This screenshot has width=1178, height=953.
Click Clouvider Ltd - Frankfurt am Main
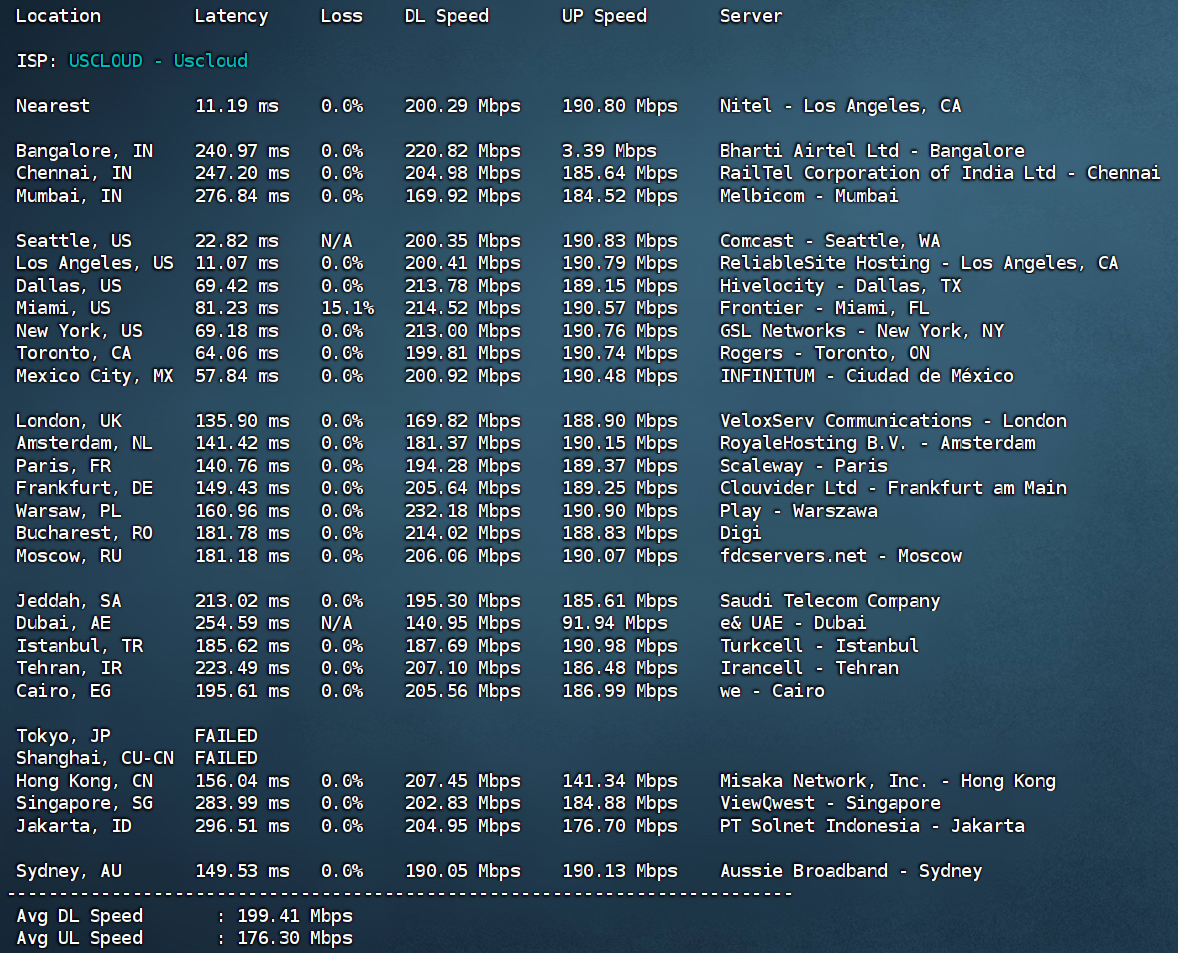click(893, 489)
